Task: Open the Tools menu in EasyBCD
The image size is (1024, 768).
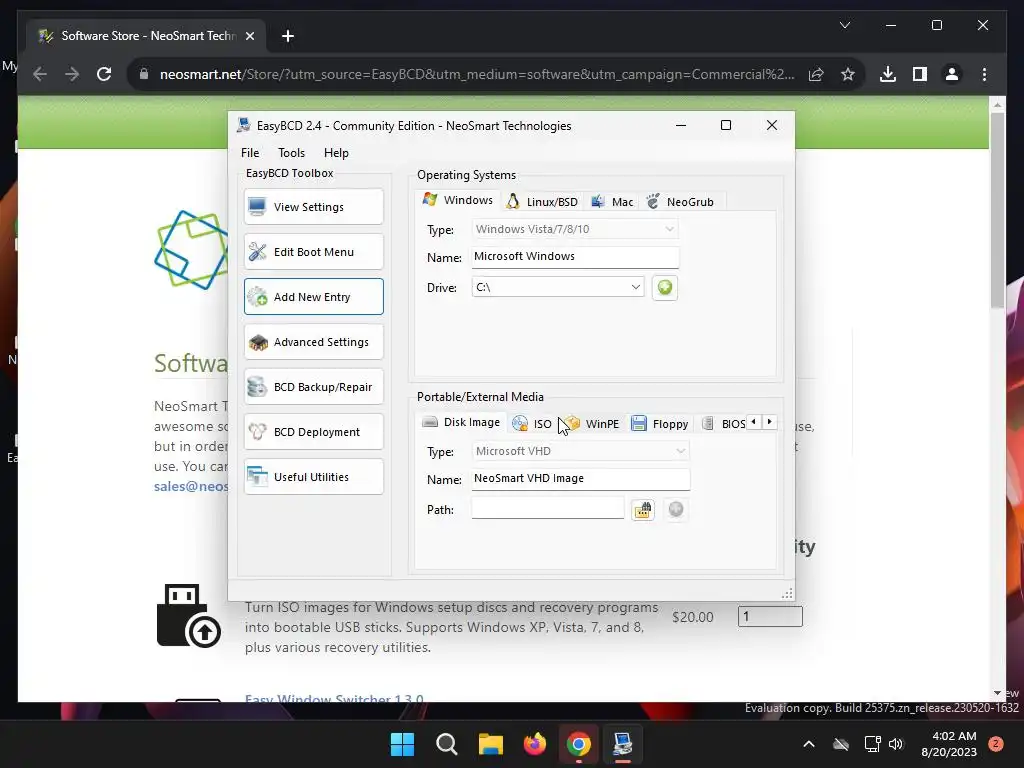Action: coord(291,153)
